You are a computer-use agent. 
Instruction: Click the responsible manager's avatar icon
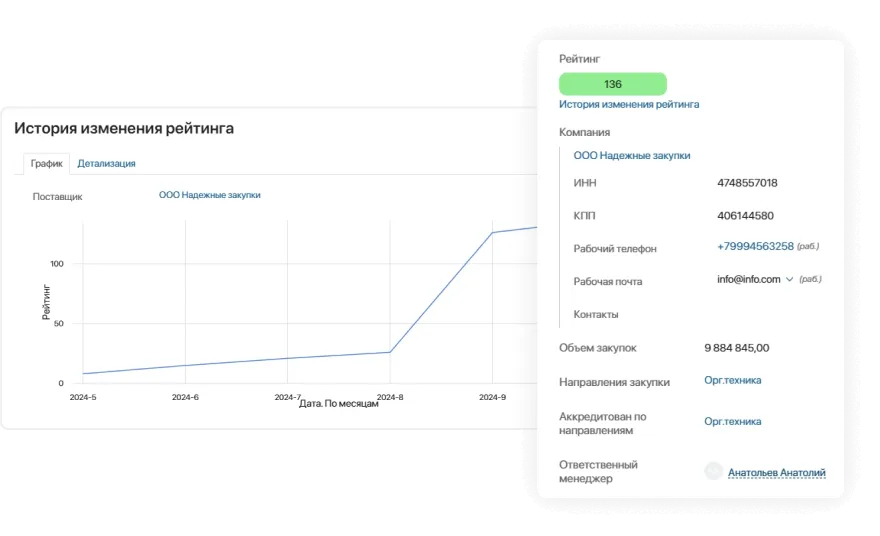[713, 471]
